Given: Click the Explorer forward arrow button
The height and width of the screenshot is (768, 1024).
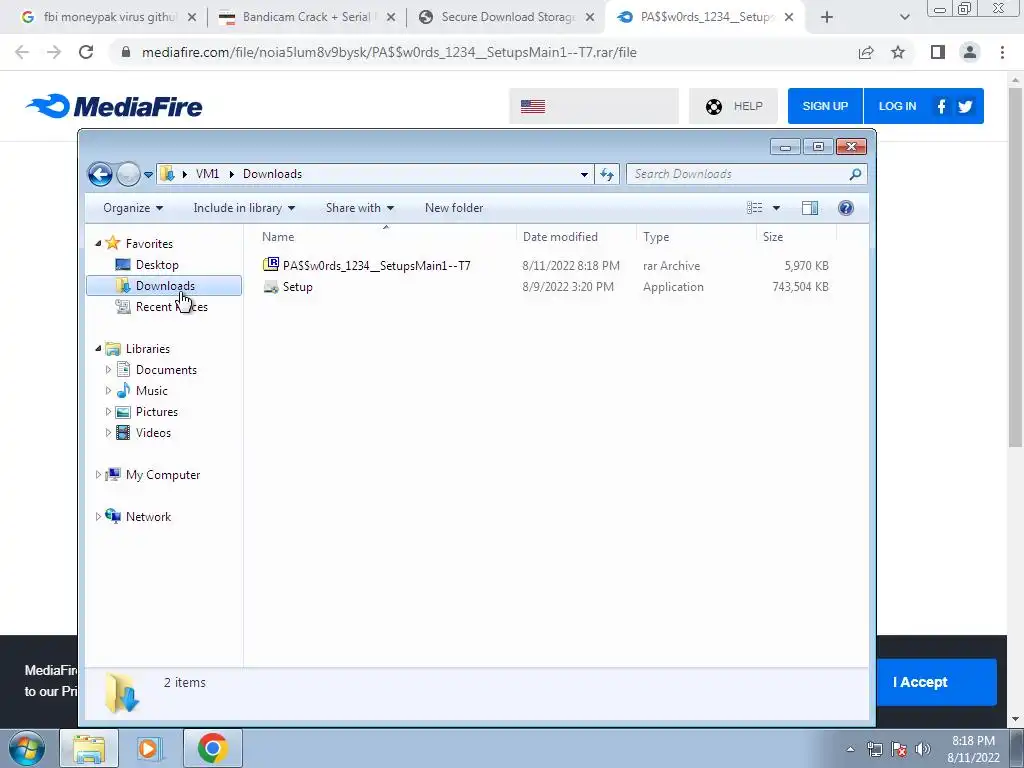Looking at the screenshot, I should coord(128,174).
